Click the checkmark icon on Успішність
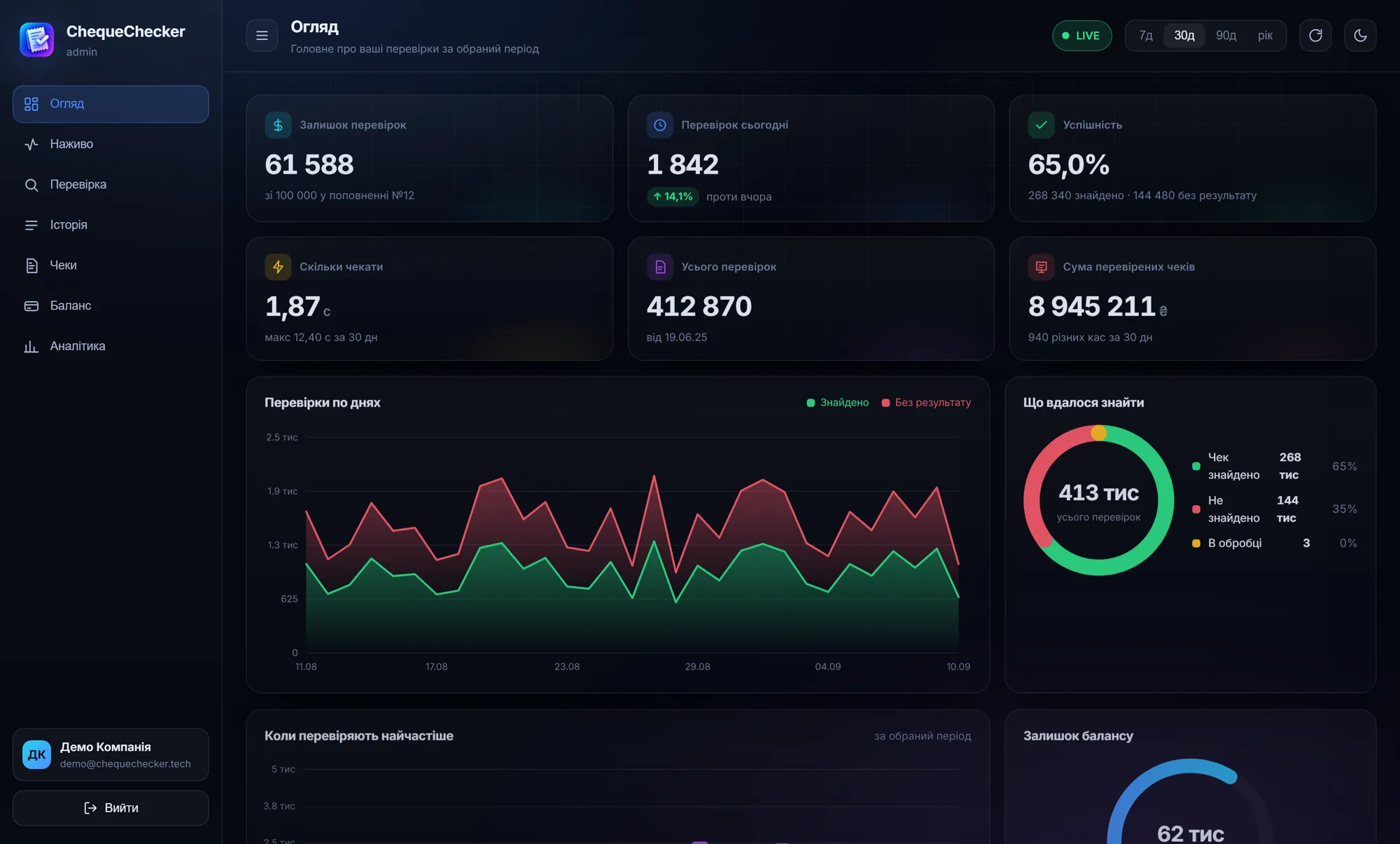The image size is (1400, 844). tap(1041, 125)
